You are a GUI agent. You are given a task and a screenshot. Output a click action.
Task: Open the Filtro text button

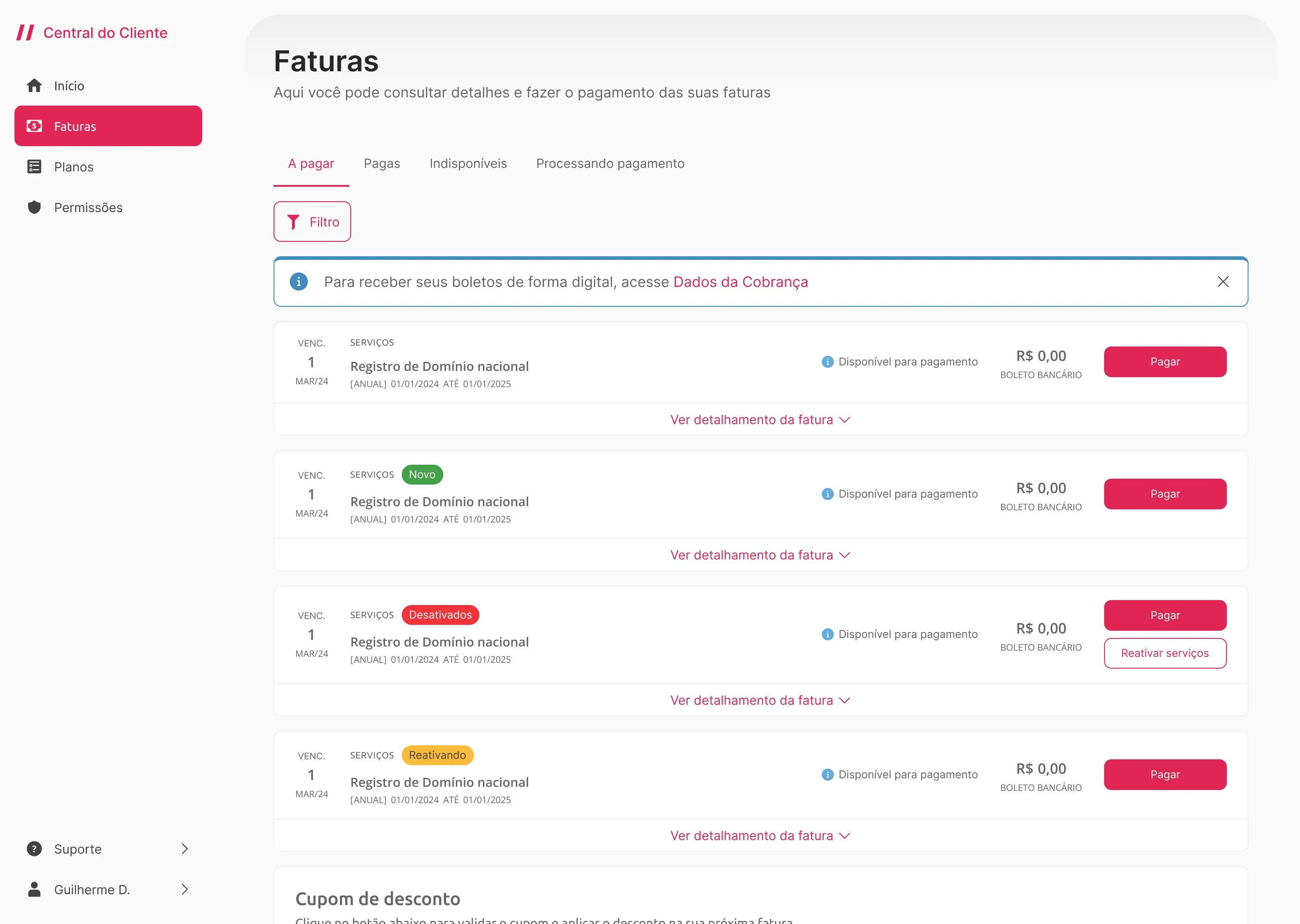(312, 222)
